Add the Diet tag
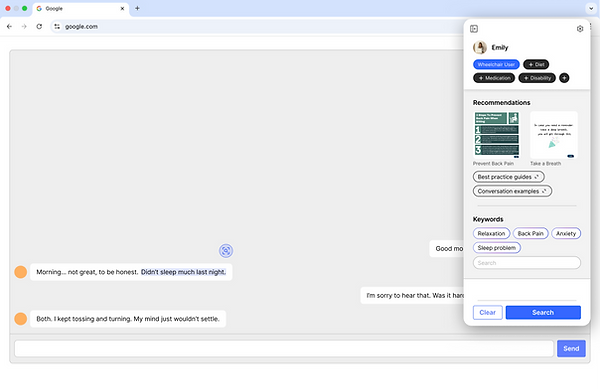Viewport: 600px width, 389px height. tap(536, 64)
